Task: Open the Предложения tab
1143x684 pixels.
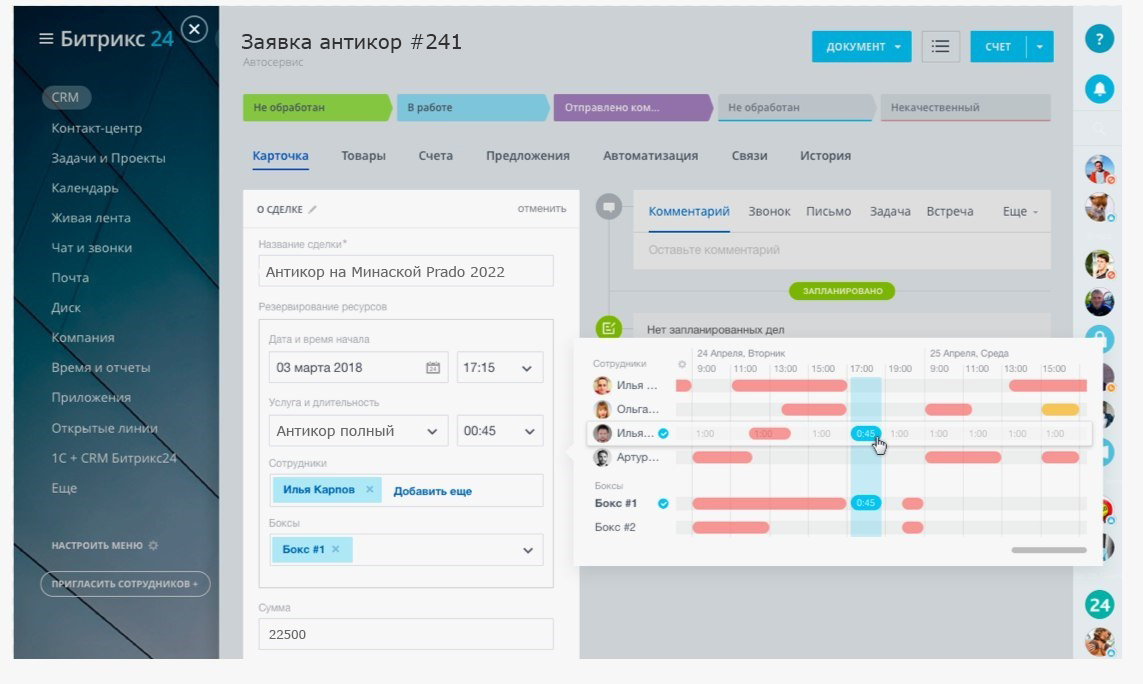Action: [528, 155]
